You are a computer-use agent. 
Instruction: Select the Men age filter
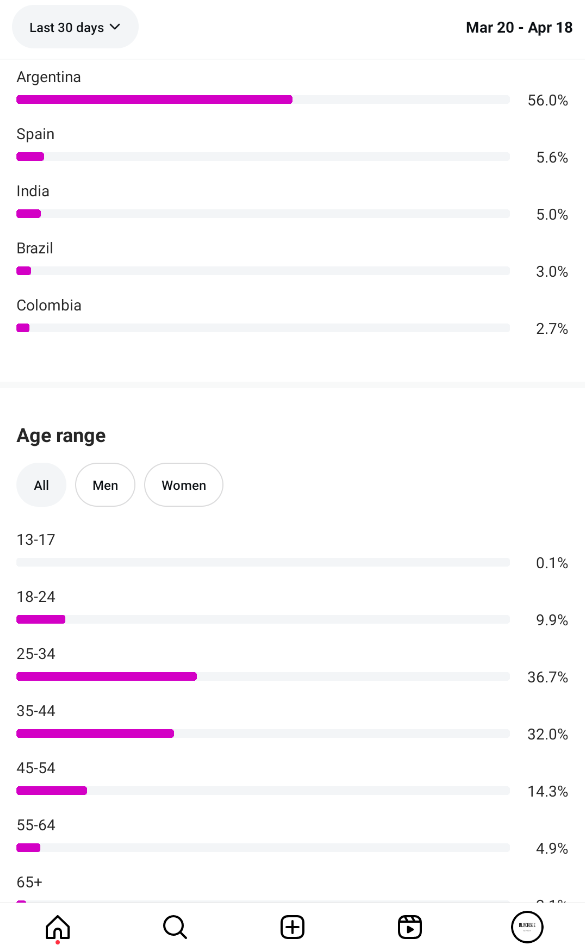(105, 485)
